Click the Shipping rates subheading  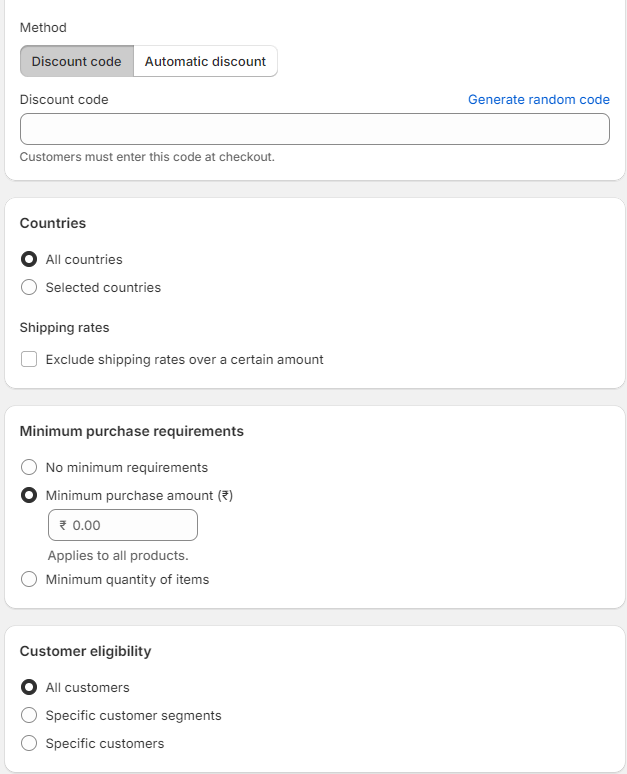pyautogui.click(x=64, y=327)
